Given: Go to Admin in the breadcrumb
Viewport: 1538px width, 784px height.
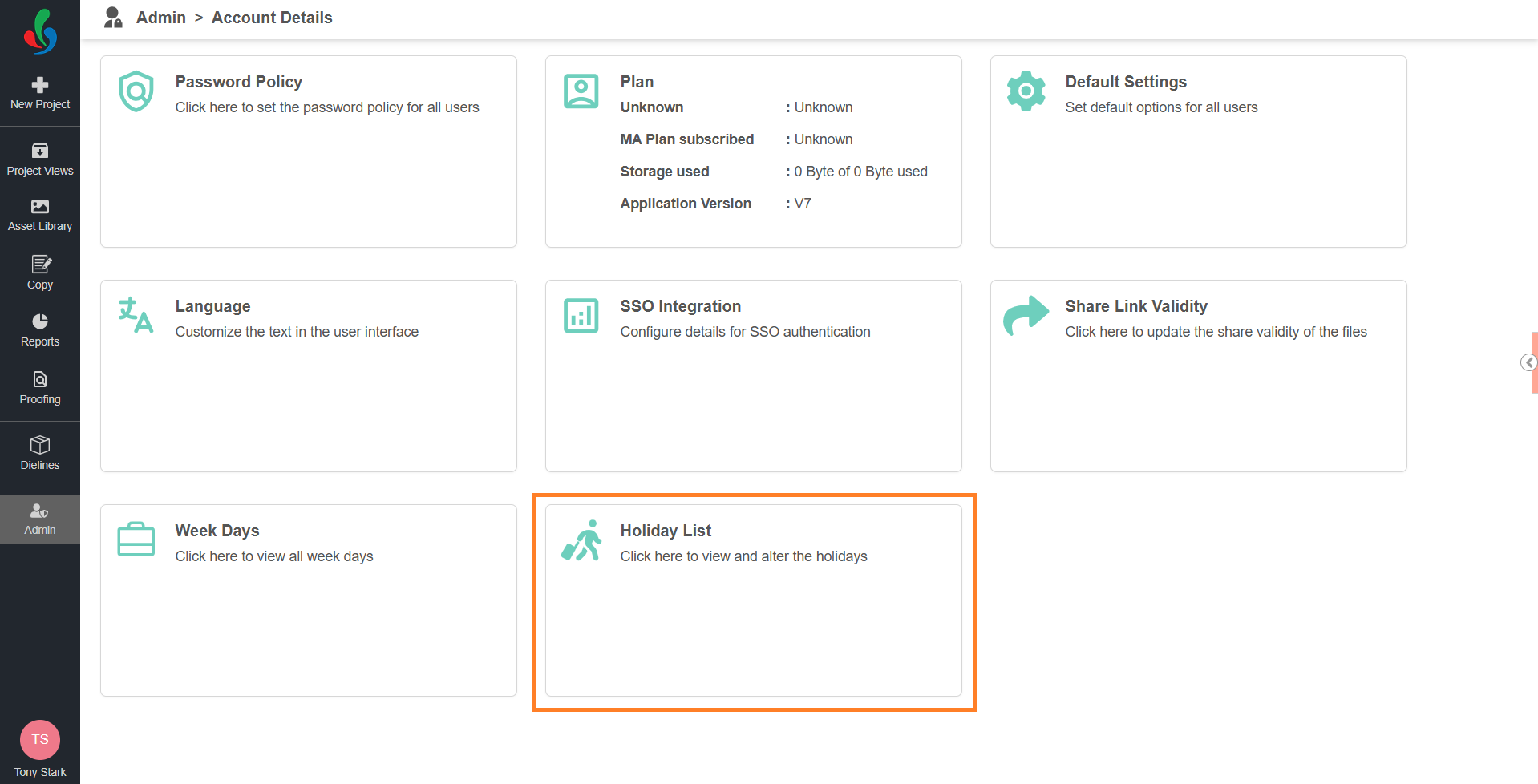Looking at the screenshot, I should click(161, 18).
